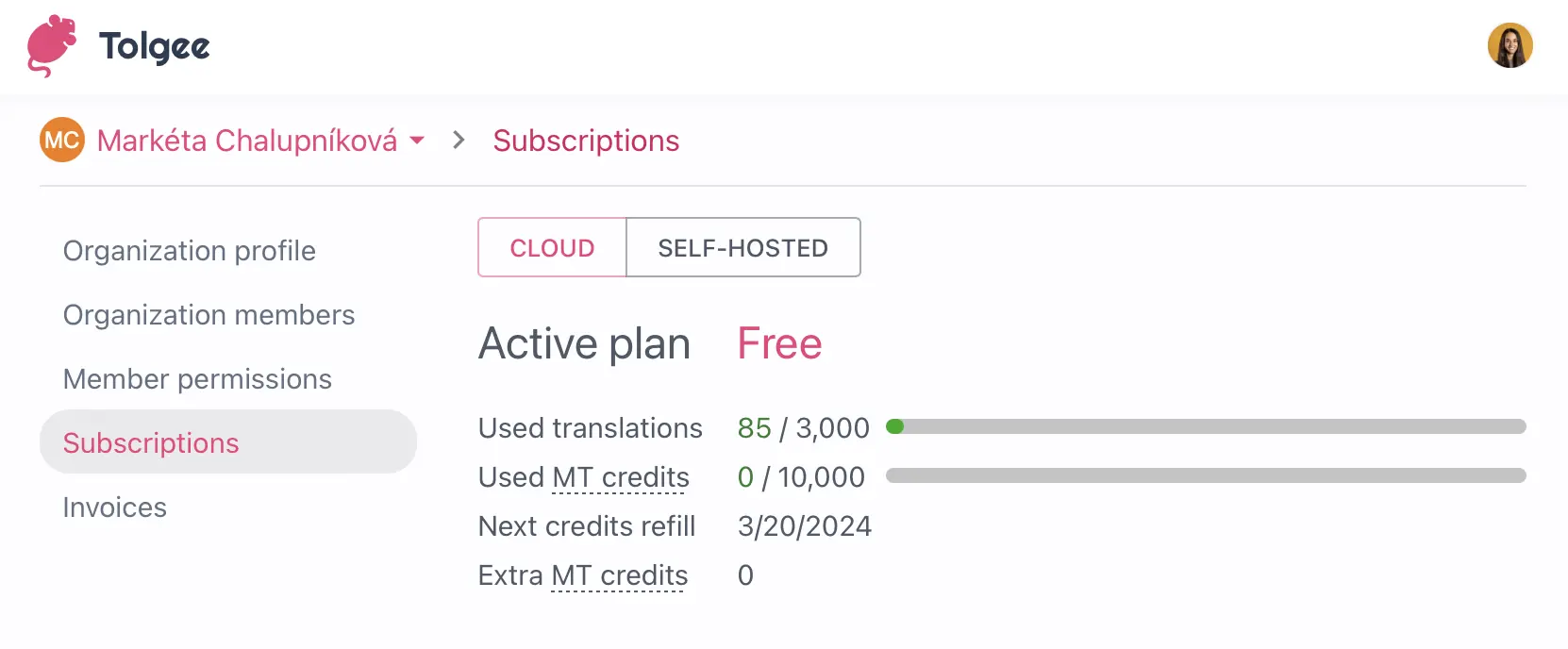This screenshot has height=649, width=1568.
Task: Navigate to the Invoices section
Action: (114, 507)
